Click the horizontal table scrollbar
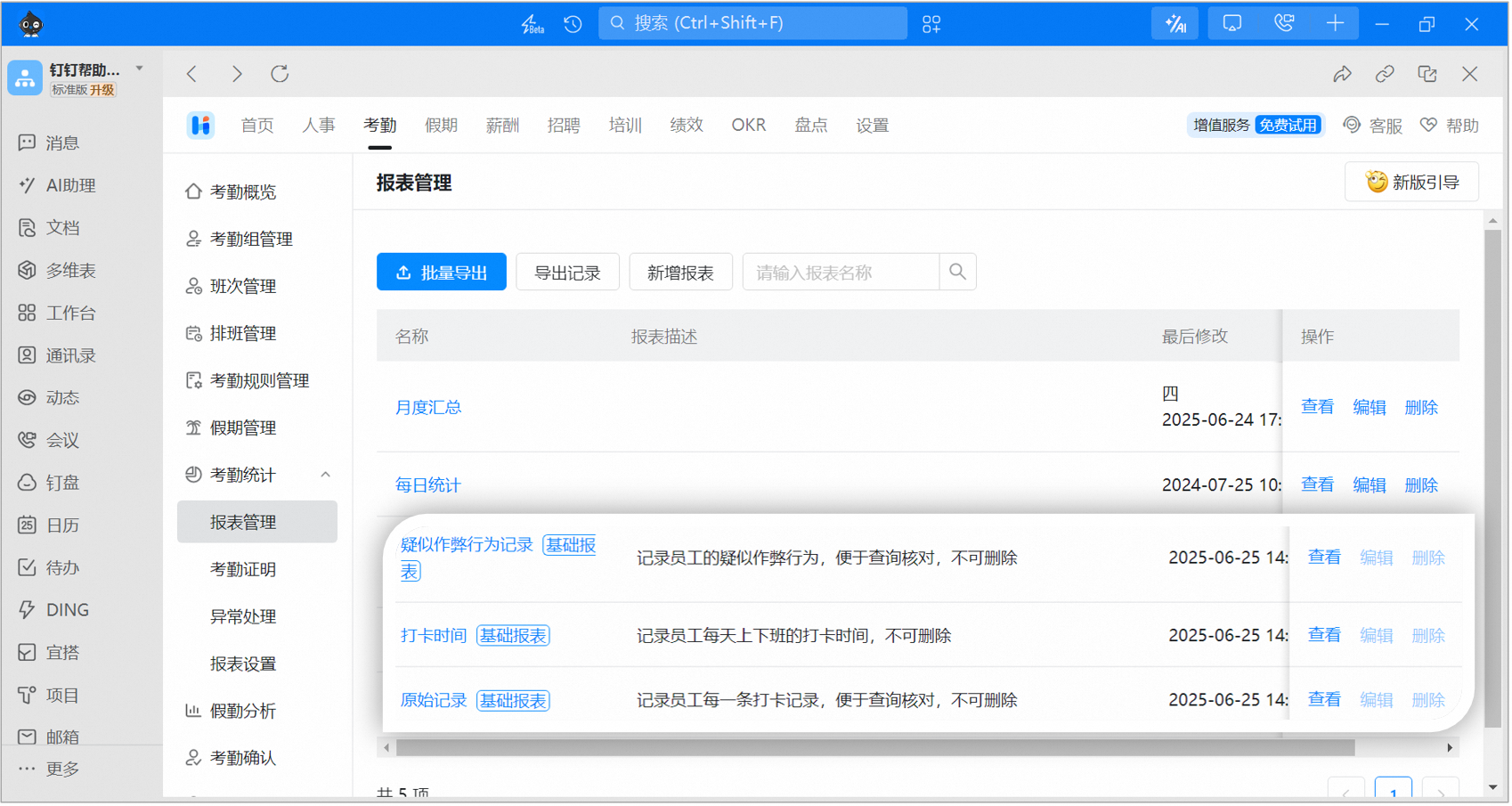1512x806 pixels. click(875, 748)
